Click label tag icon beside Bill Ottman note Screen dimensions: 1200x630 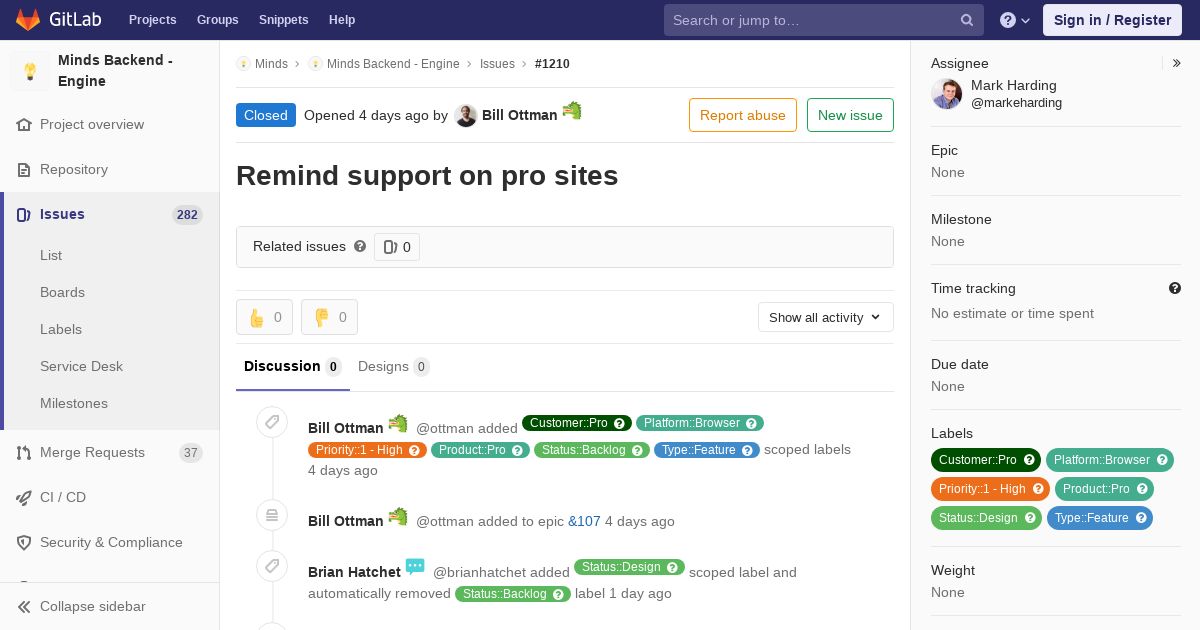pyautogui.click(x=272, y=422)
